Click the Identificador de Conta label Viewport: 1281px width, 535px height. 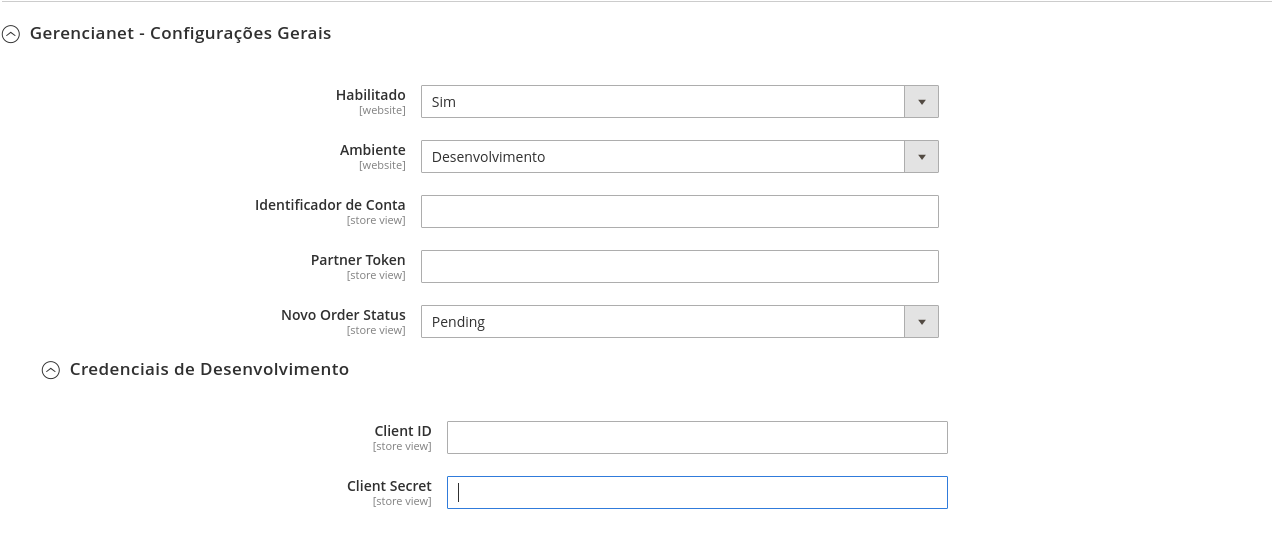click(x=330, y=205)
